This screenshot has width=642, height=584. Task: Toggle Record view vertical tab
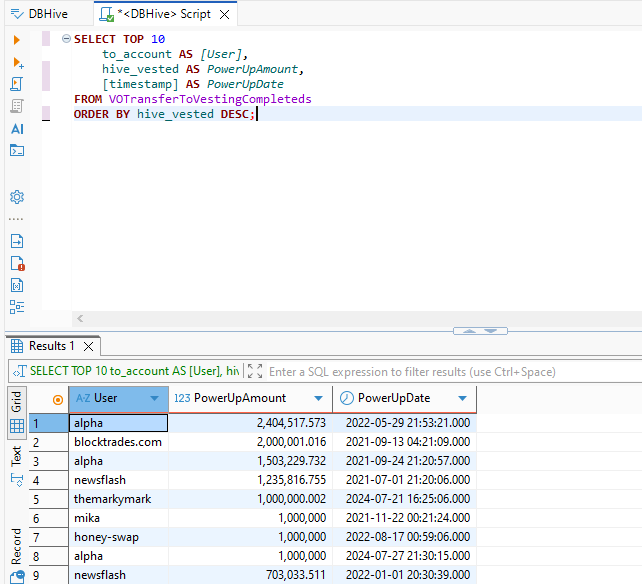(16, 546)
